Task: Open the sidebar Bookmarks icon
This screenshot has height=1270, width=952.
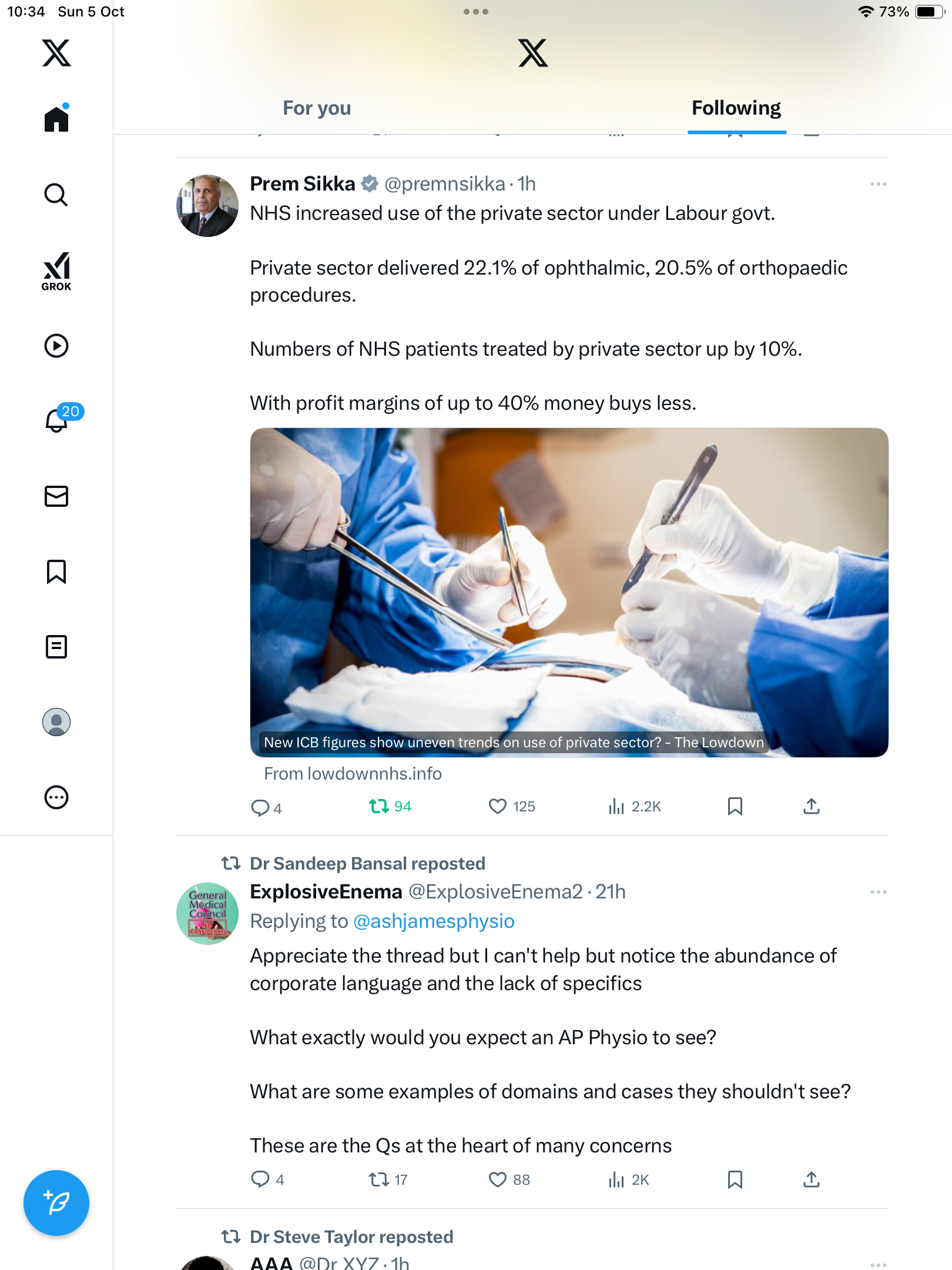Action: coord(56,571)
